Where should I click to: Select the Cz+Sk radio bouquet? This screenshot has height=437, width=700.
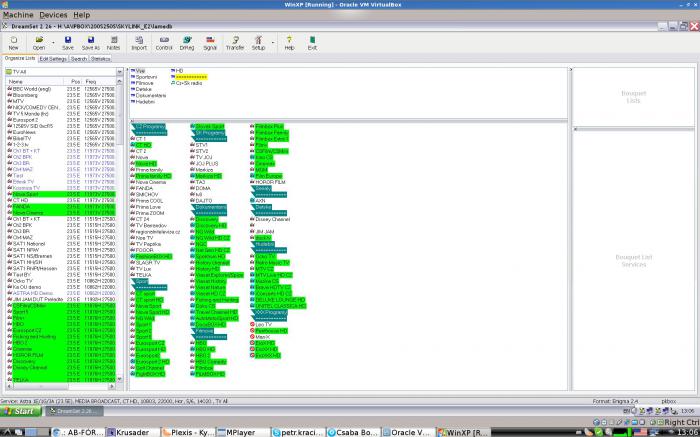pyautogui.click(x=187, y=83)
